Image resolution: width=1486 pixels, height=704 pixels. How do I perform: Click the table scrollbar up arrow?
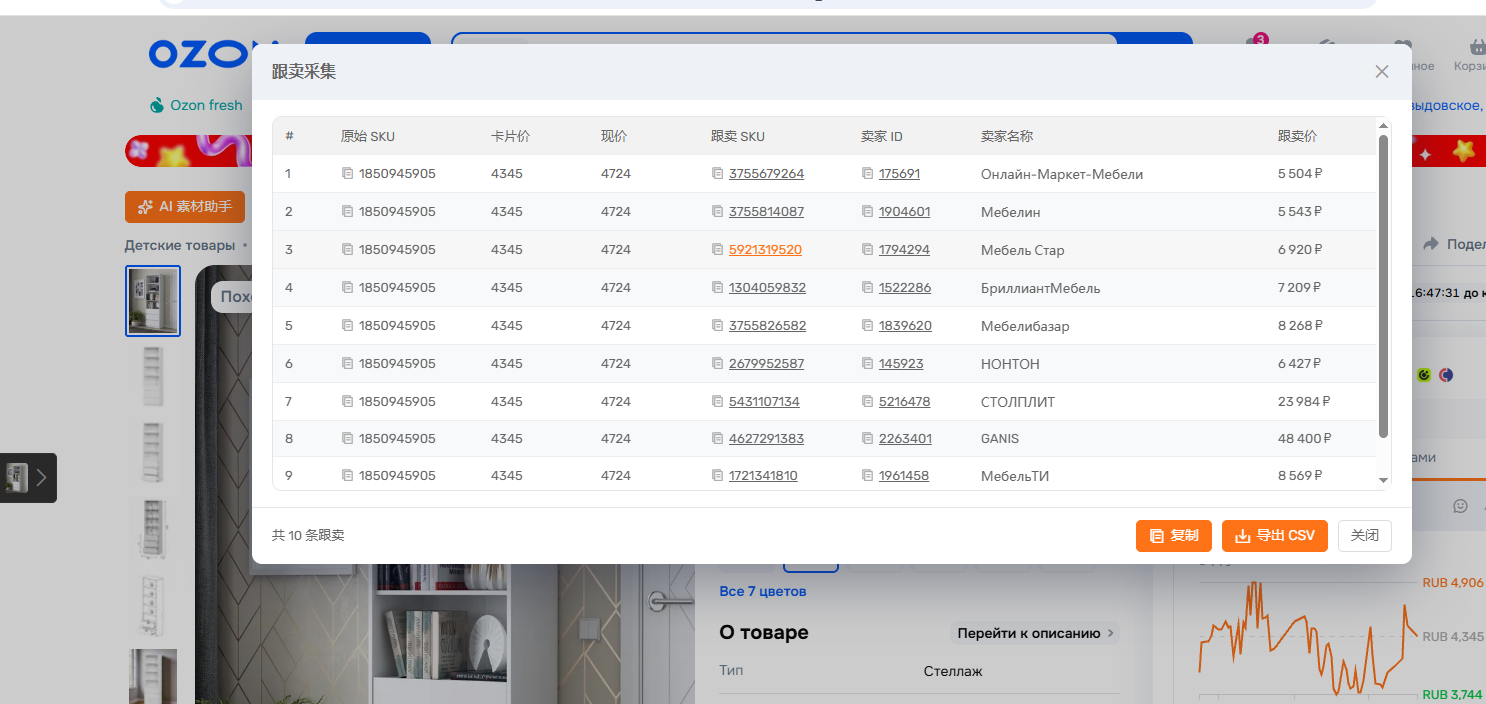point(1384,125)
